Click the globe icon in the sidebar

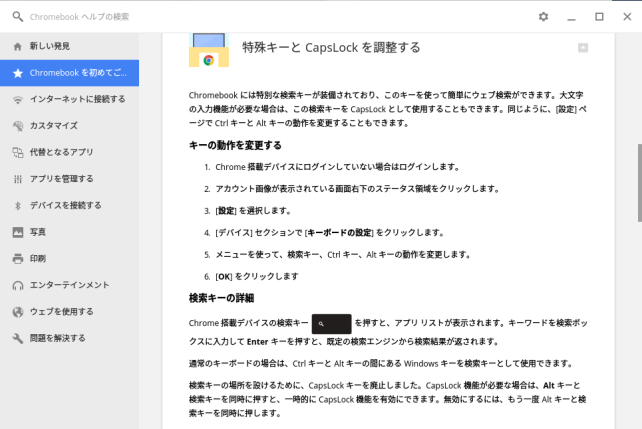[x=18, y=312]
